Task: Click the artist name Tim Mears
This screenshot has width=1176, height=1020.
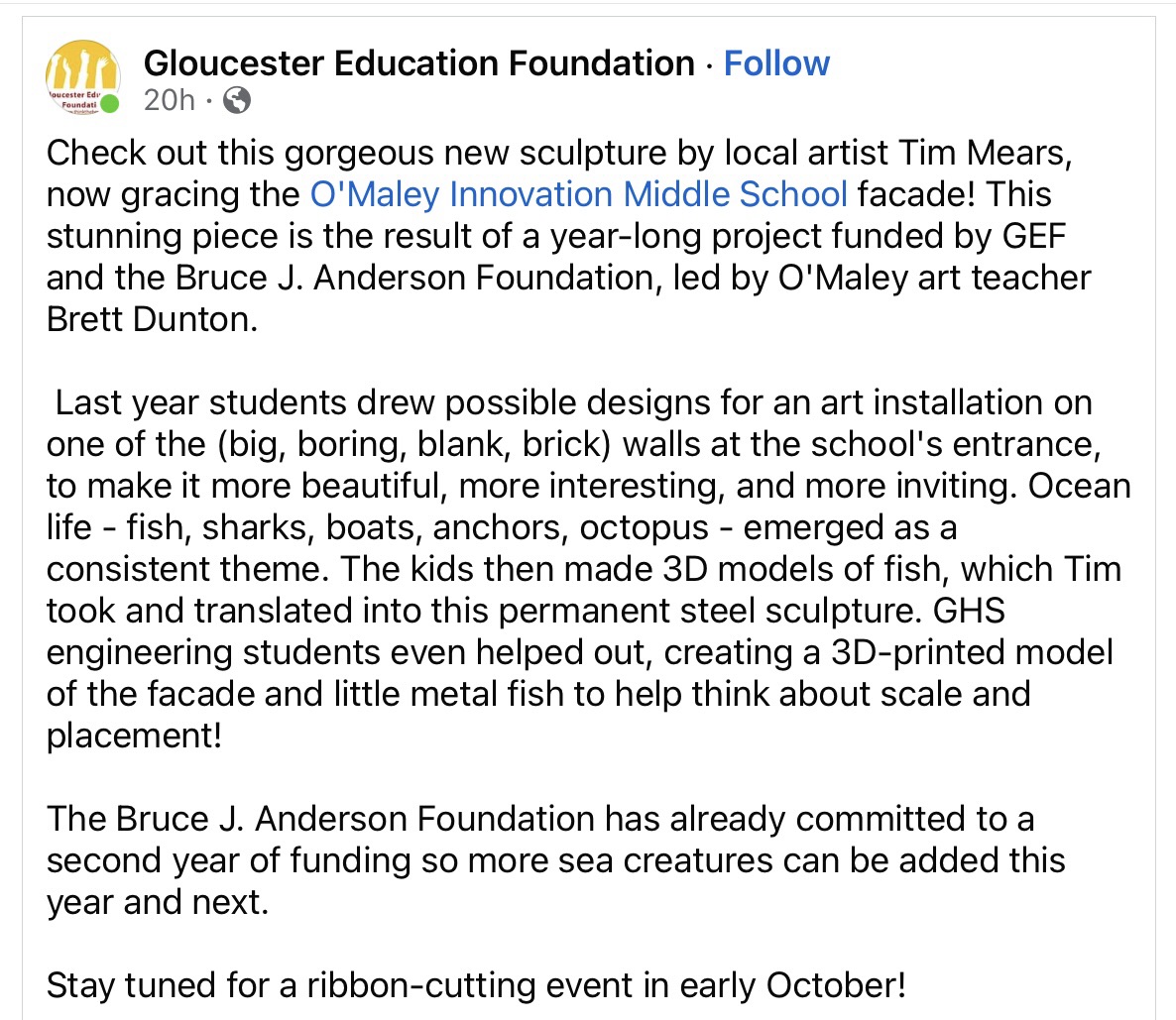Action: [x=985, y=153]
